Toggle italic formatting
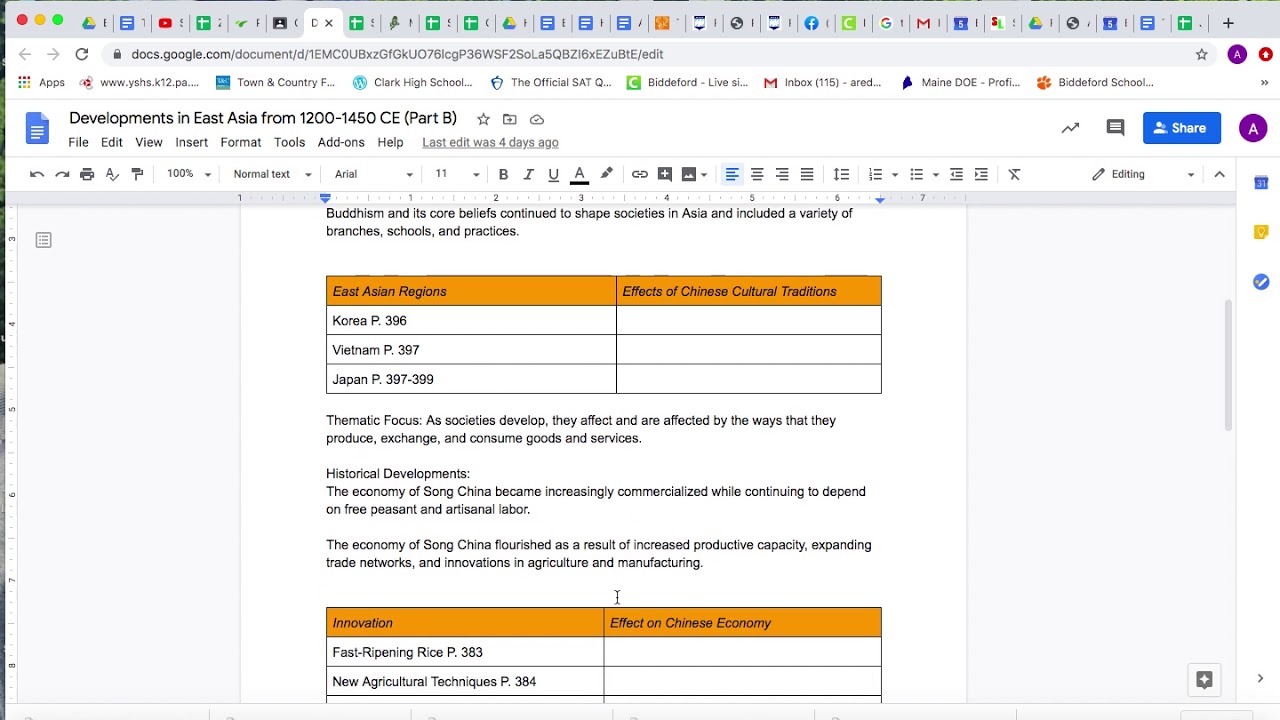 click(528, 174)
